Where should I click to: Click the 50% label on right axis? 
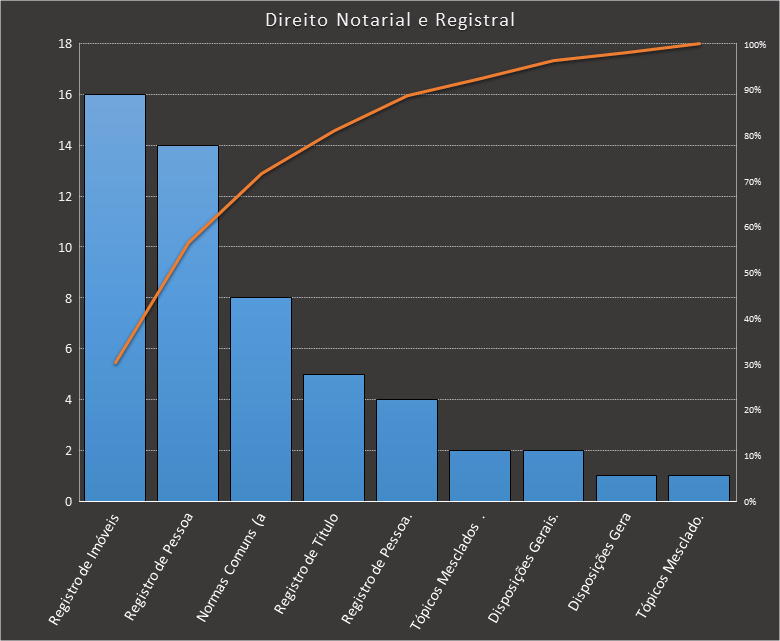(753, 273)
